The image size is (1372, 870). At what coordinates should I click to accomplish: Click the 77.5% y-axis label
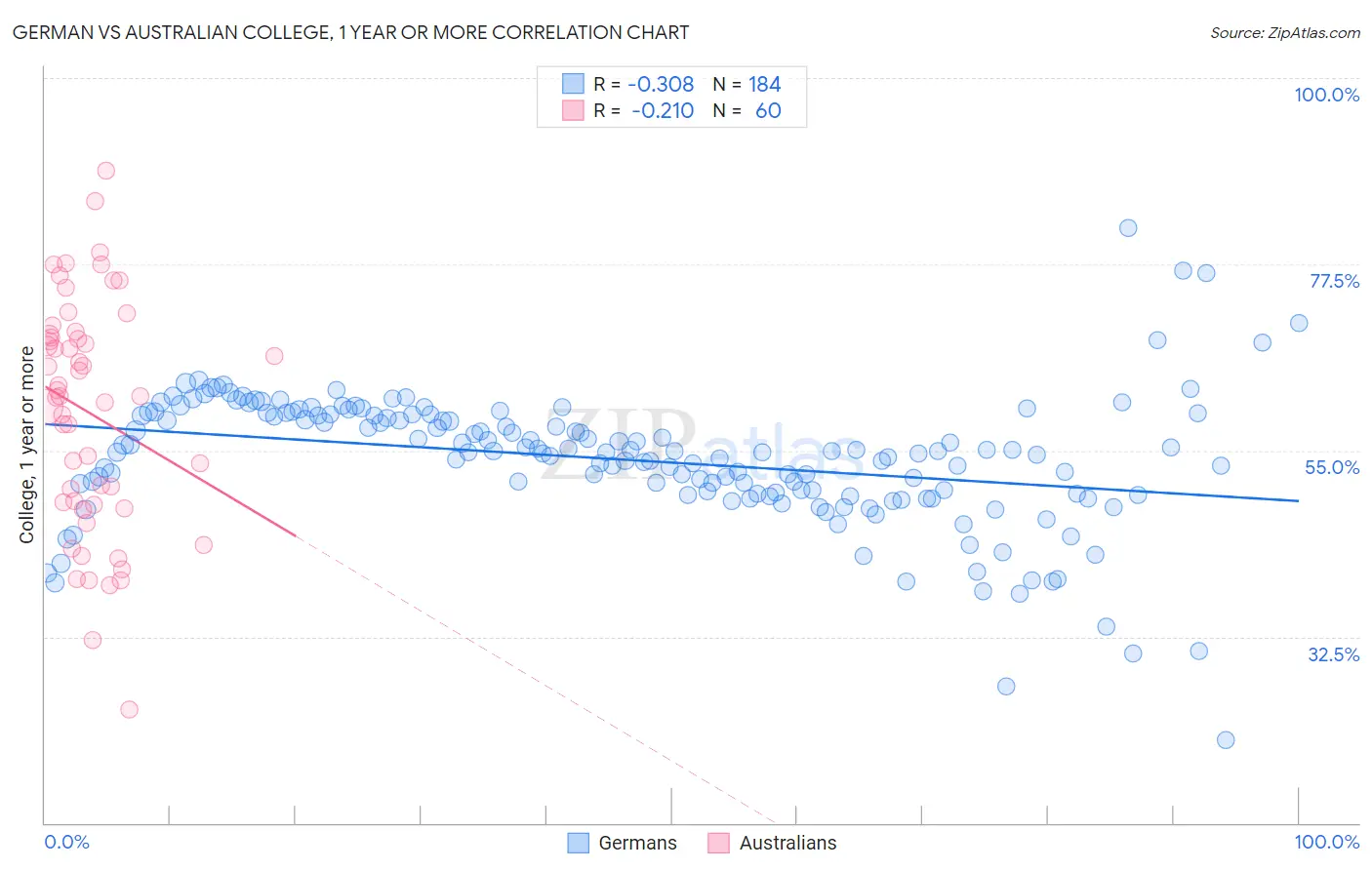1334,281
